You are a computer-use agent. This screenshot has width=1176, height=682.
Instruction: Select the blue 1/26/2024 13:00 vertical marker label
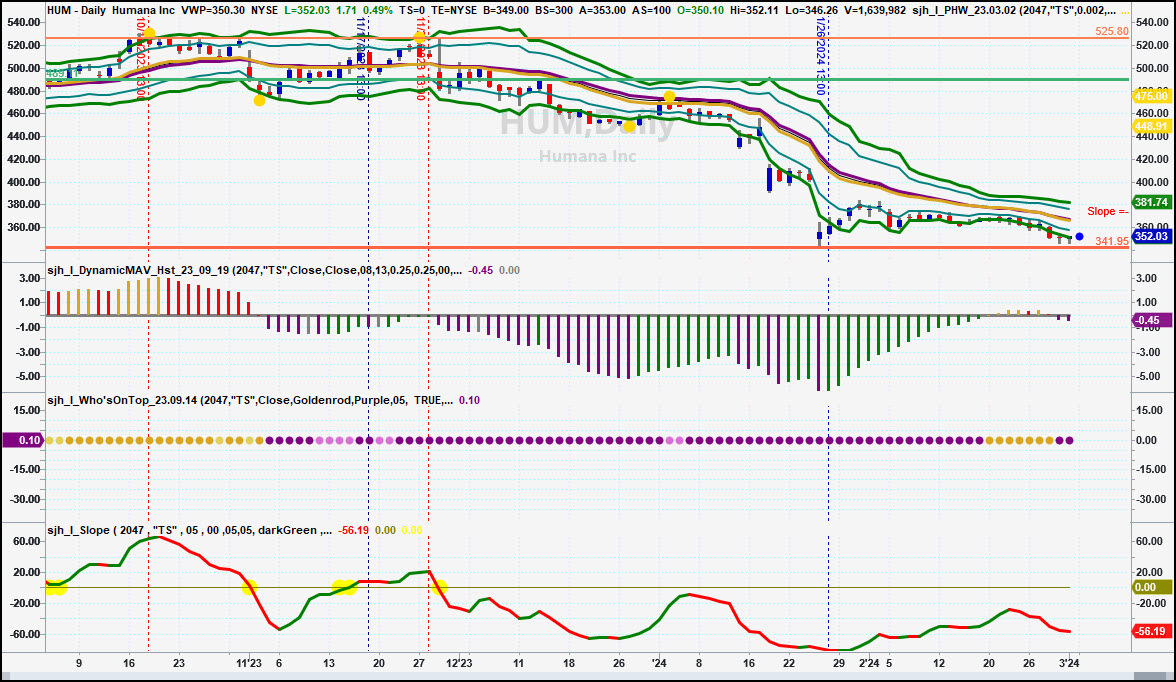click(820, 57)
